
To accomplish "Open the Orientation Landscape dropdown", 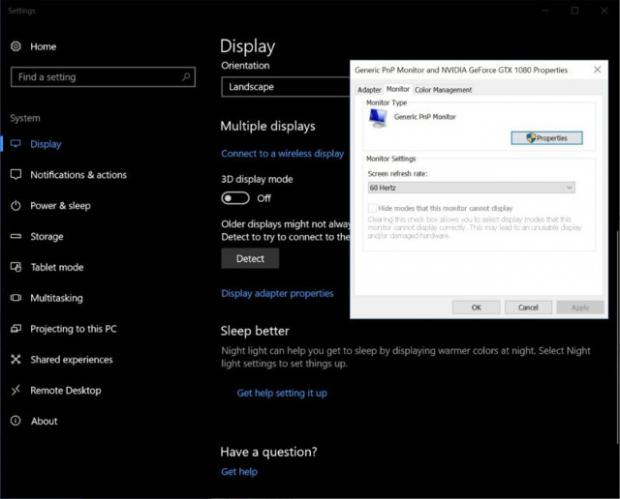I will pos(285,87).
